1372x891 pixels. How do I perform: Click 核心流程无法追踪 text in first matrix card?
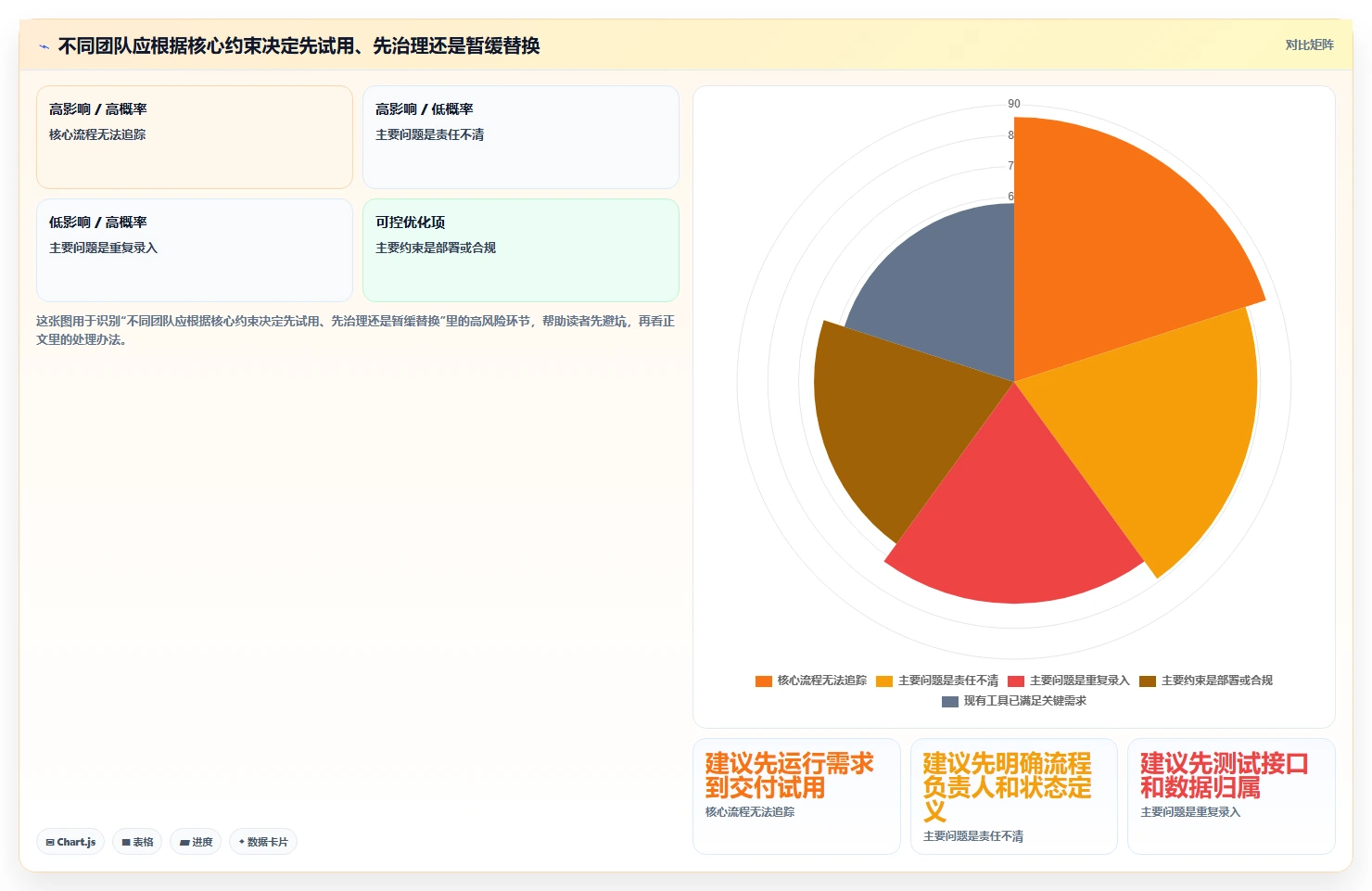(97, 134)
